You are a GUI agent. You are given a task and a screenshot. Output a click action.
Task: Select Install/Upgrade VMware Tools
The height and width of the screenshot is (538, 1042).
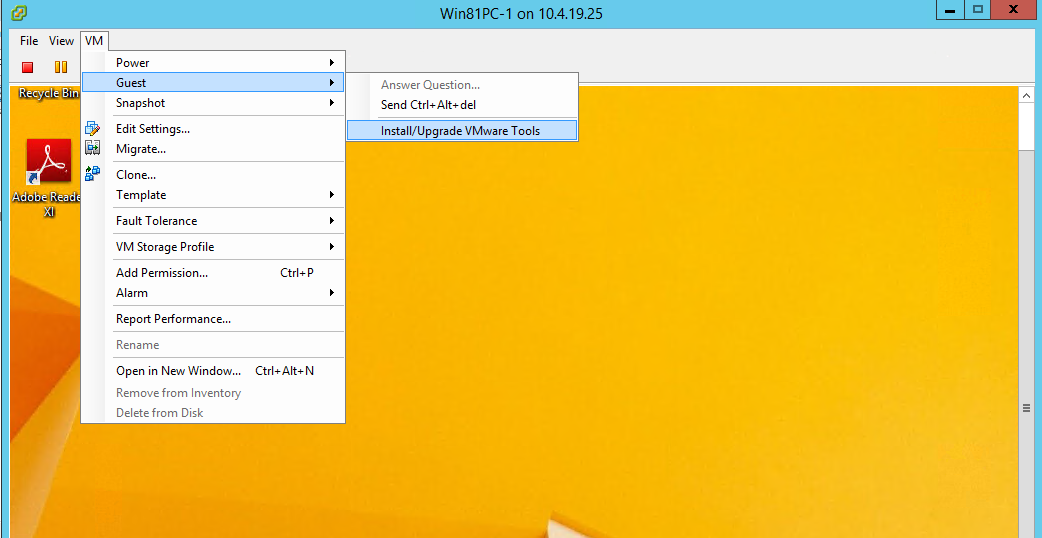[462, 131]
